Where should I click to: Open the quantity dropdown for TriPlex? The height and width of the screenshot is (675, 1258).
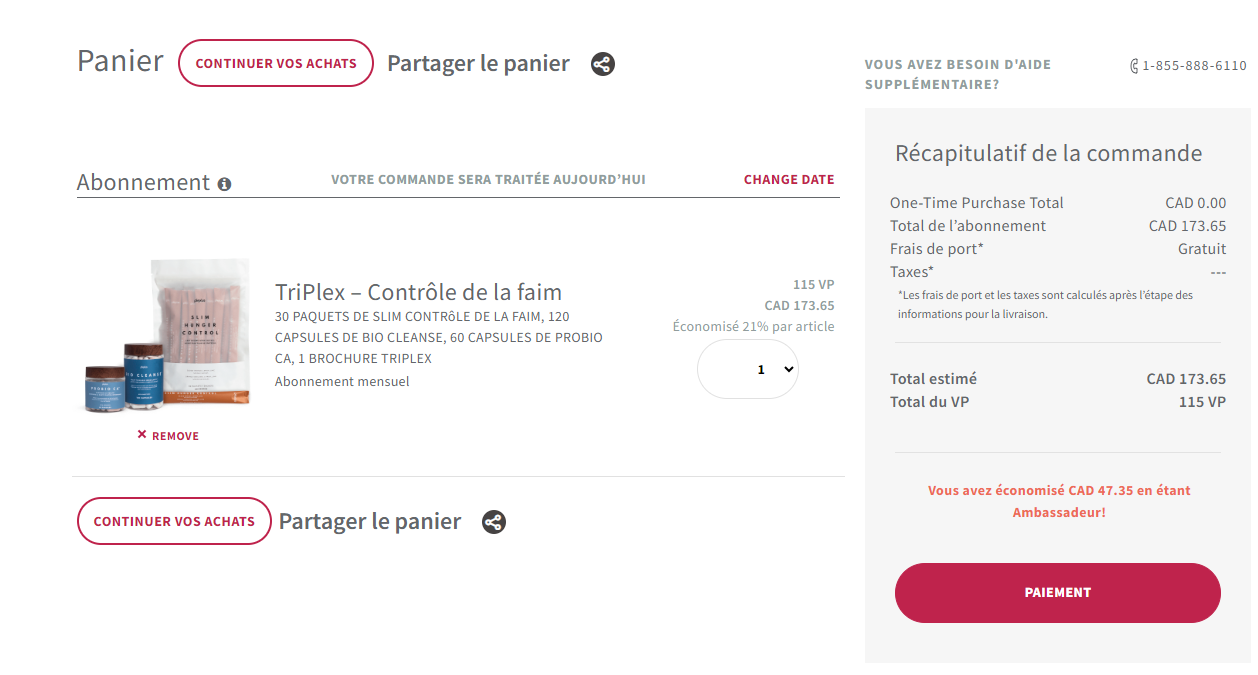748,369
